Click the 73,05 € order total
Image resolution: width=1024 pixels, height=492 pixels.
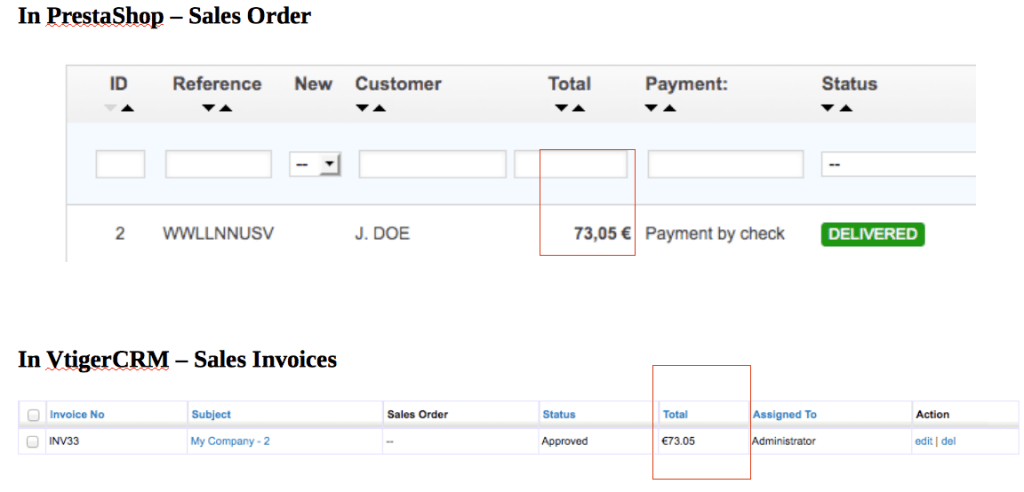point(602,234)
